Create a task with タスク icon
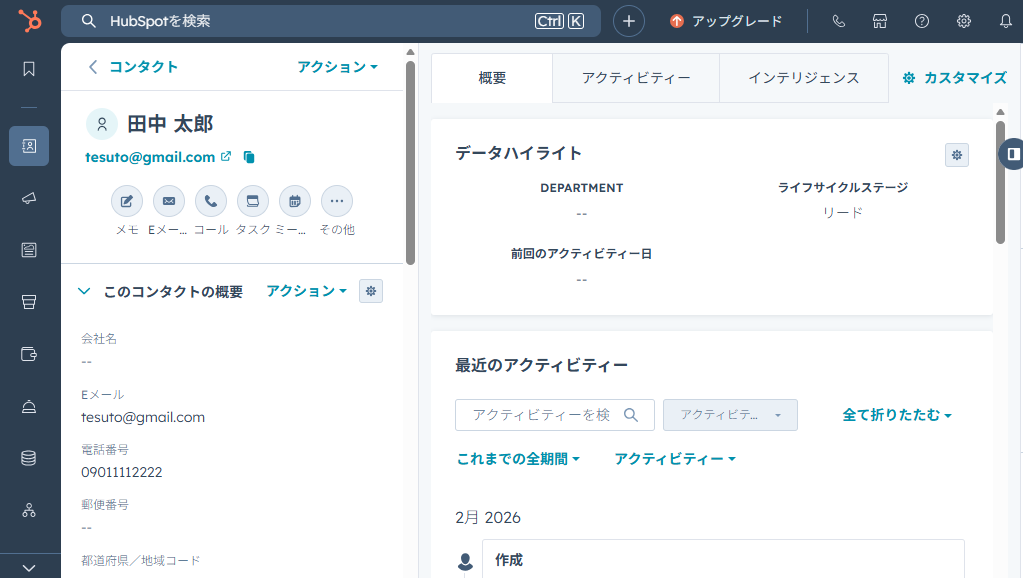The height and width of the screenshot is (578, 1023). click(252, 201)
